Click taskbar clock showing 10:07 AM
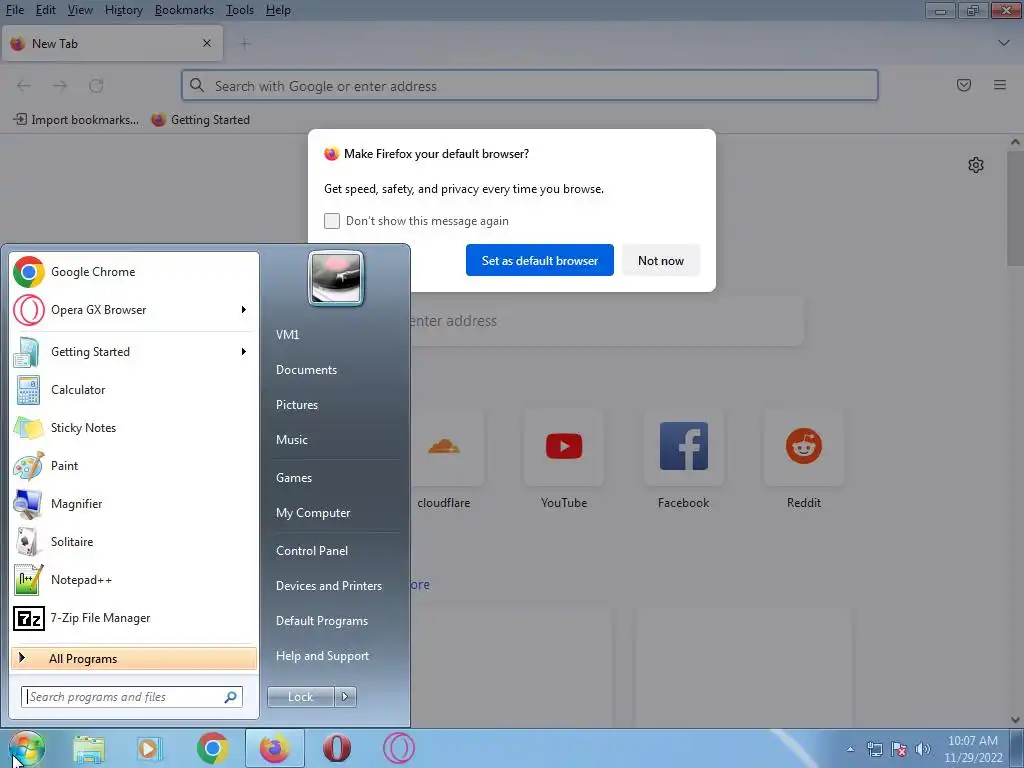This screenshot has height=768, width=1024. pyautogui.click(x=973, y=749)
